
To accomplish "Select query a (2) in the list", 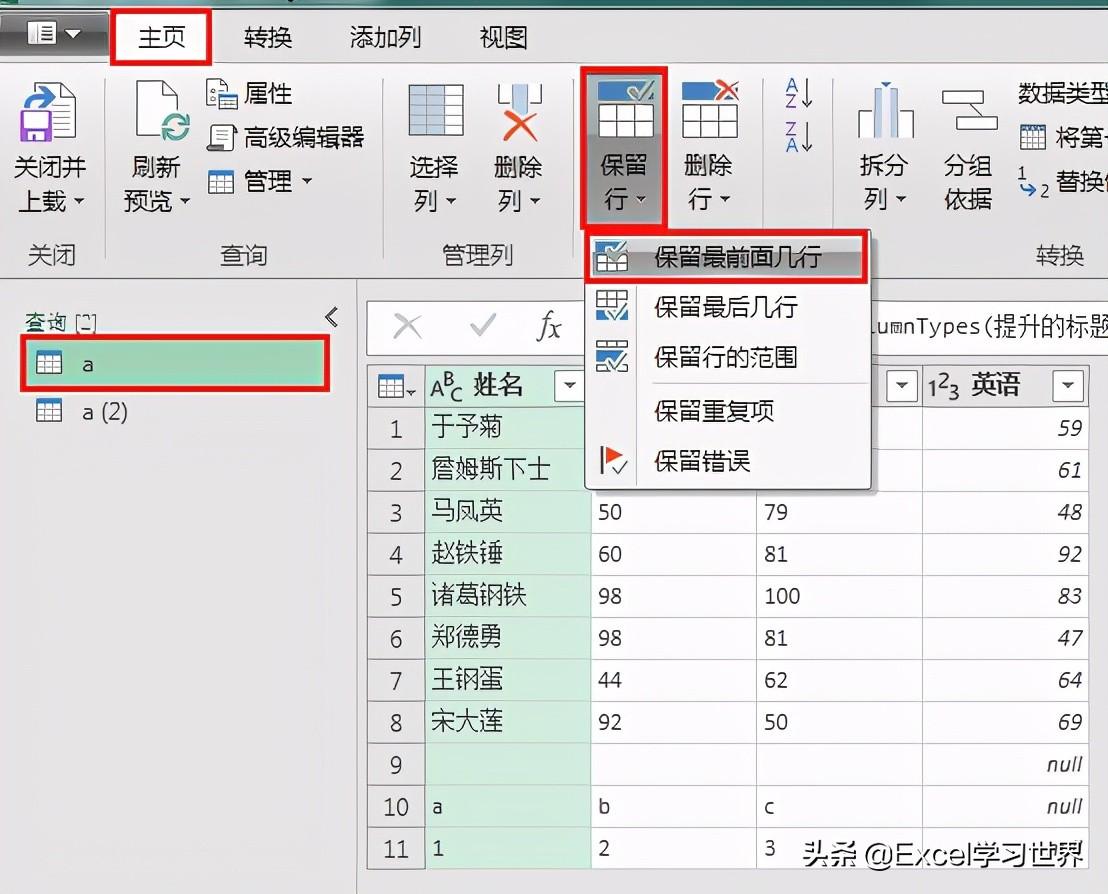I will tap(104, 411).
